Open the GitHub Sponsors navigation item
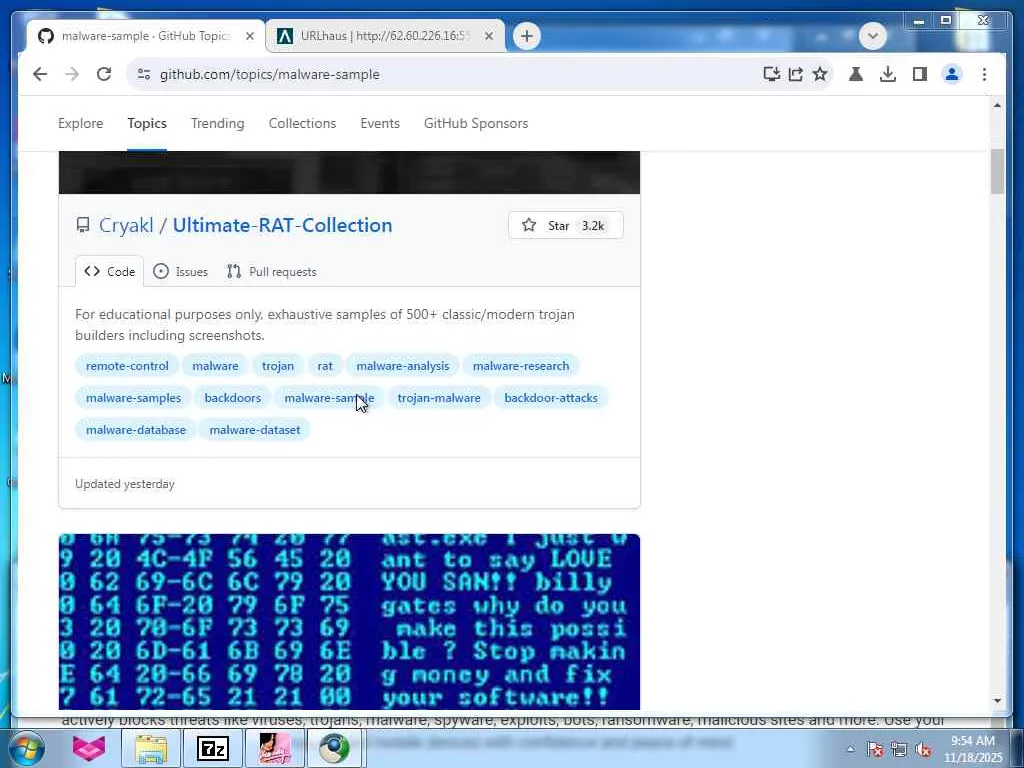This screenshot has width=1024, height=768. (476, 123)
